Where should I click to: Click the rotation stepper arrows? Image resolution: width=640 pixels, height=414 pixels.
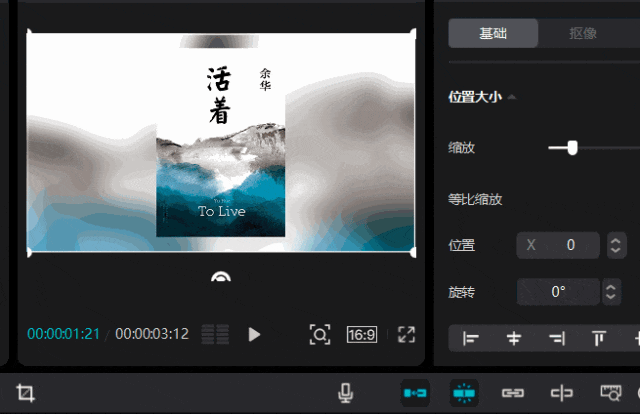pyautogui.click(x=611, y=292)
